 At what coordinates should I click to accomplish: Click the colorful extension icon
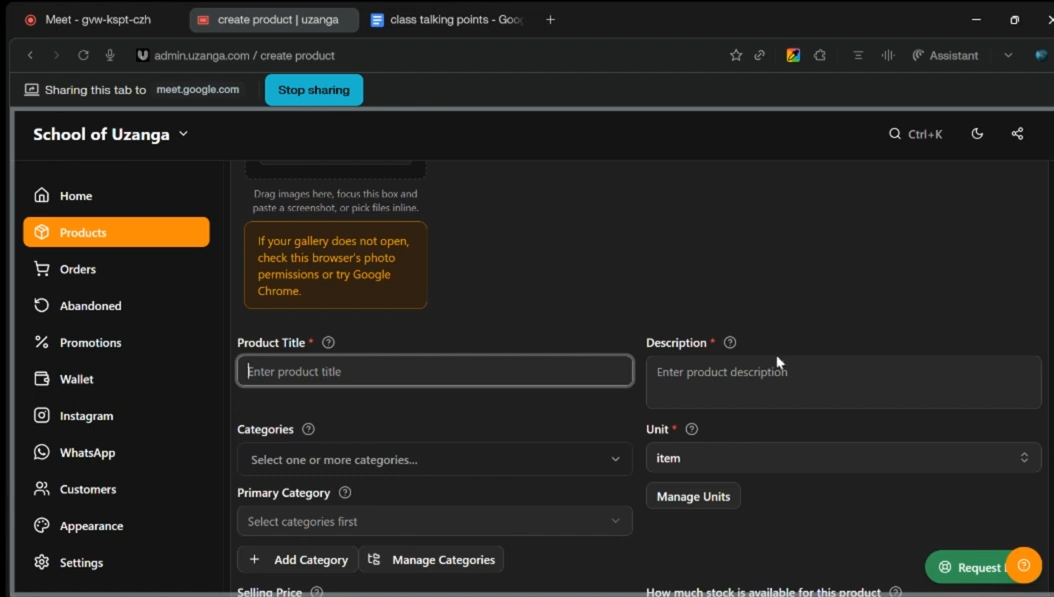793,55
